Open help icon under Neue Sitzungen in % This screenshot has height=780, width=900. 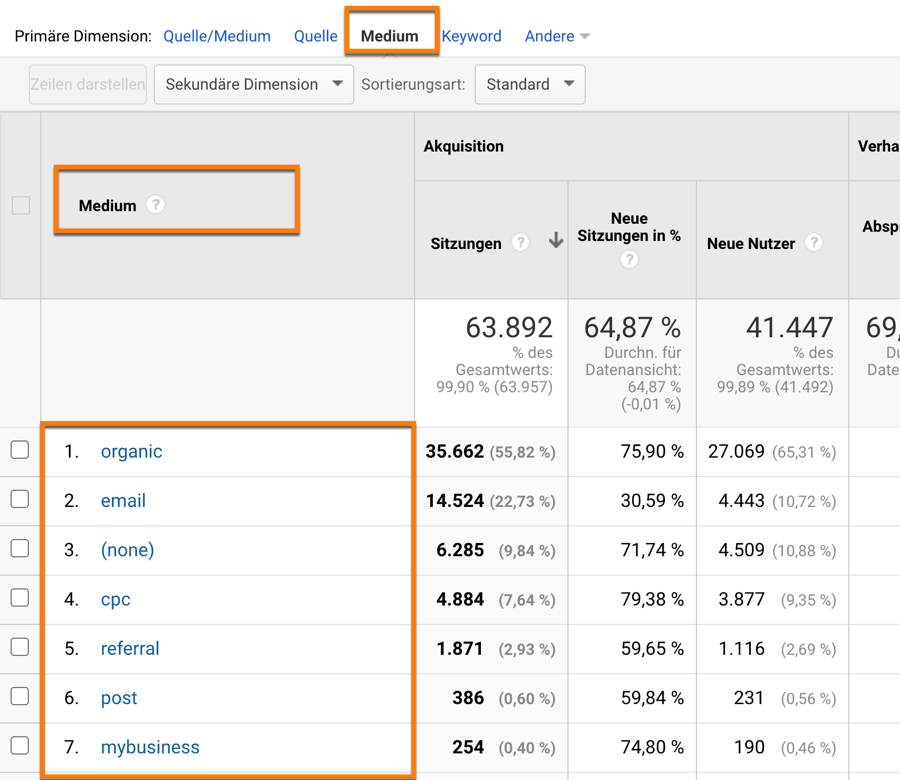(629, 260)
